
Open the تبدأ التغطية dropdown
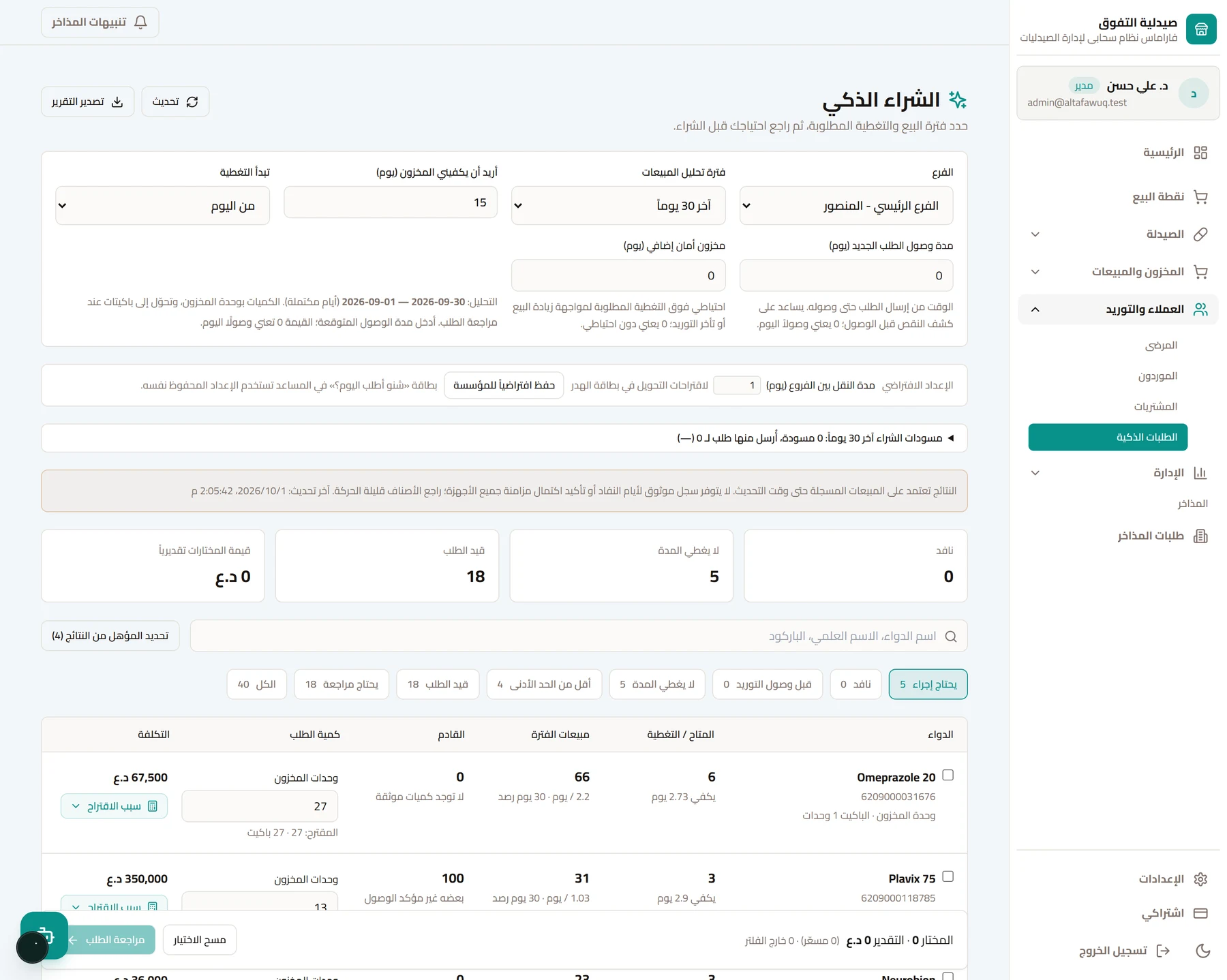(x=162, y=206)
